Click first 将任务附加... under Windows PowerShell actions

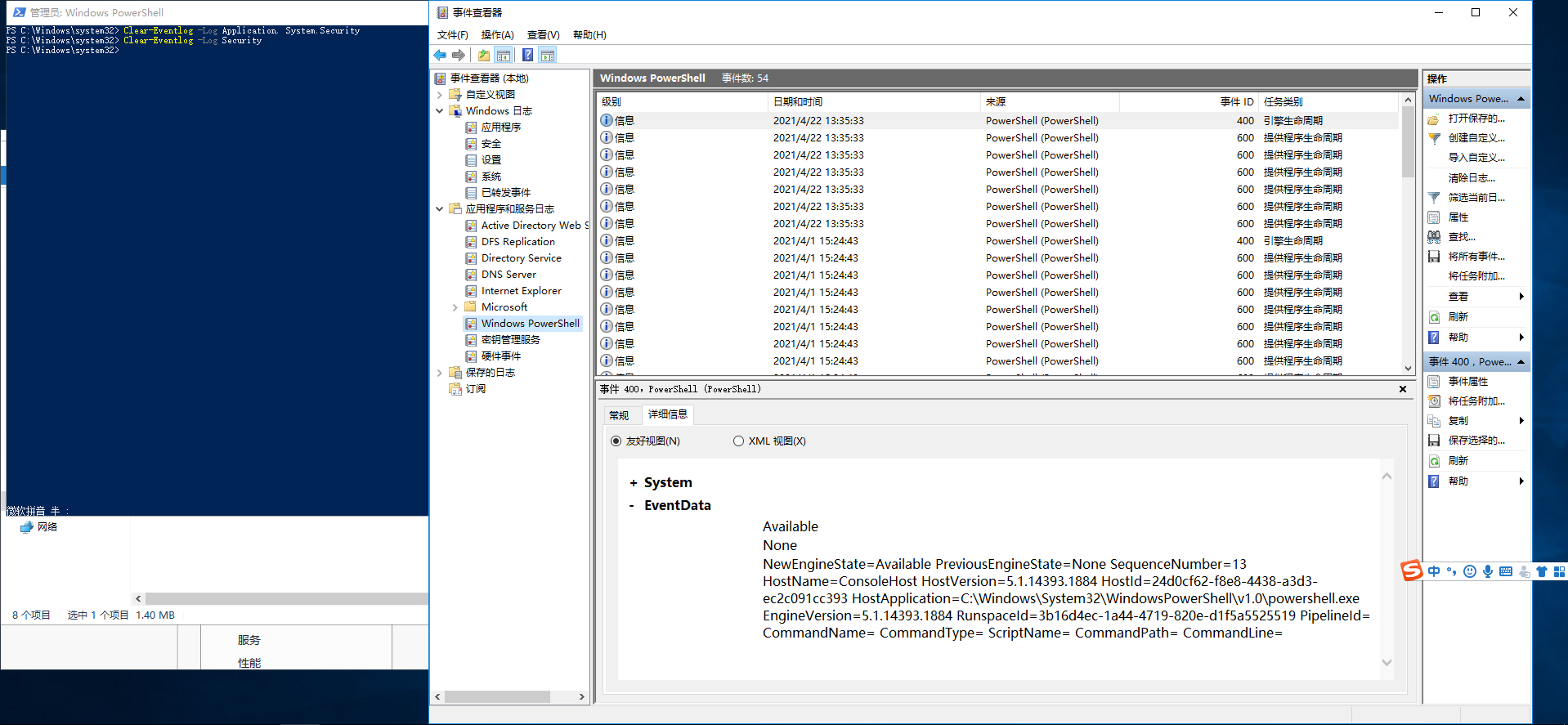1476,276
